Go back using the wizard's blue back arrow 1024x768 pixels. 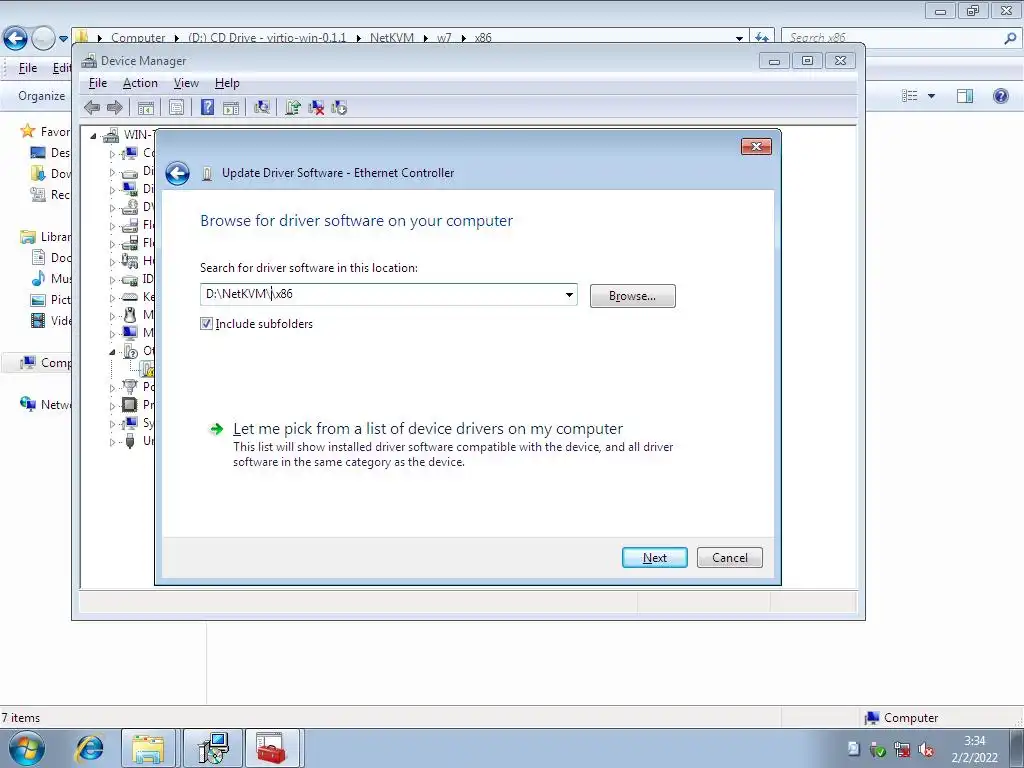pos(177,174)
